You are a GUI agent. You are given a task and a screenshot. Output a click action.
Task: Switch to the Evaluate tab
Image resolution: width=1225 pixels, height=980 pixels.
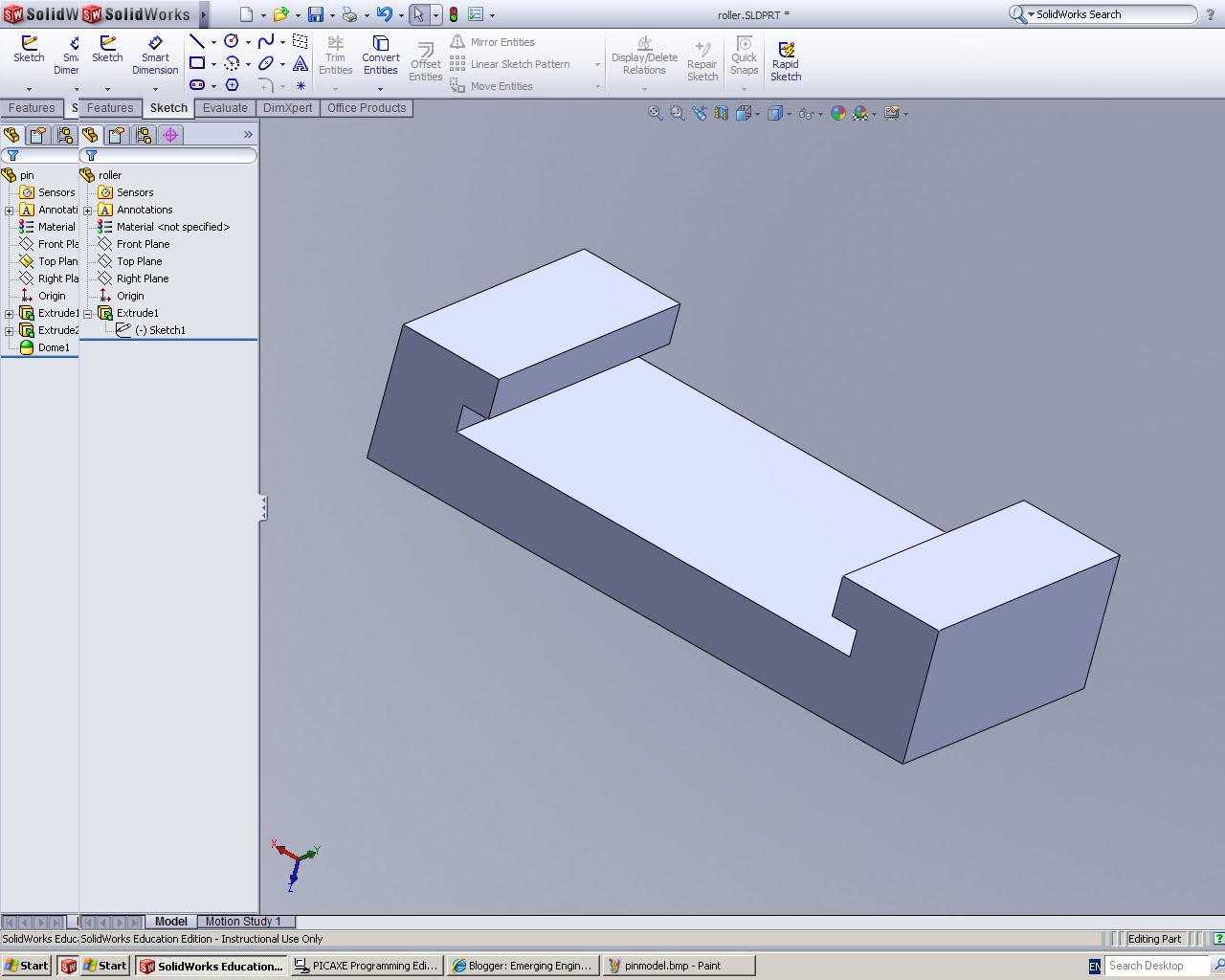tap(225, 108)
